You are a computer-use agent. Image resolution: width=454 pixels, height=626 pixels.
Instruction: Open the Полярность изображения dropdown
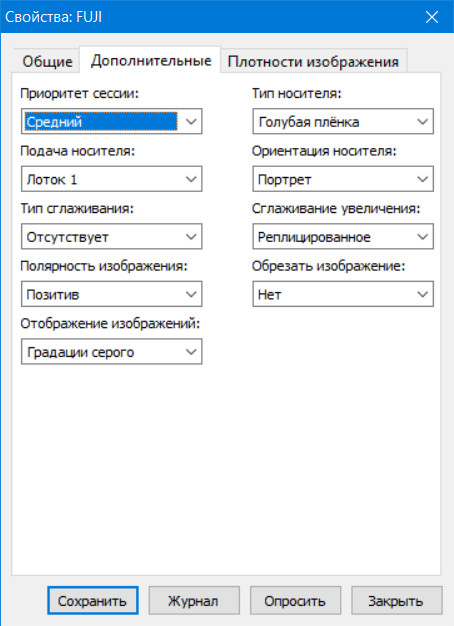[x=111, y=294]
